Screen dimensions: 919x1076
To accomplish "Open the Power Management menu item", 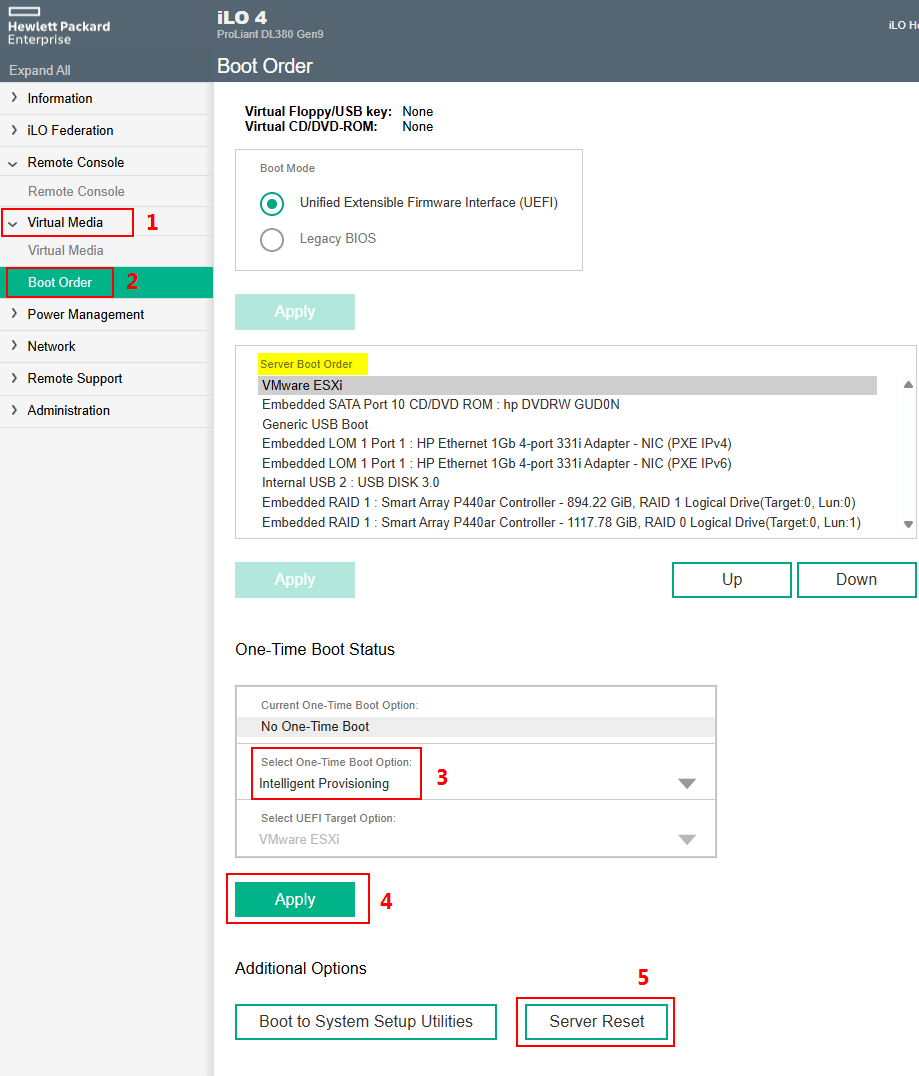I will (86, 314).
